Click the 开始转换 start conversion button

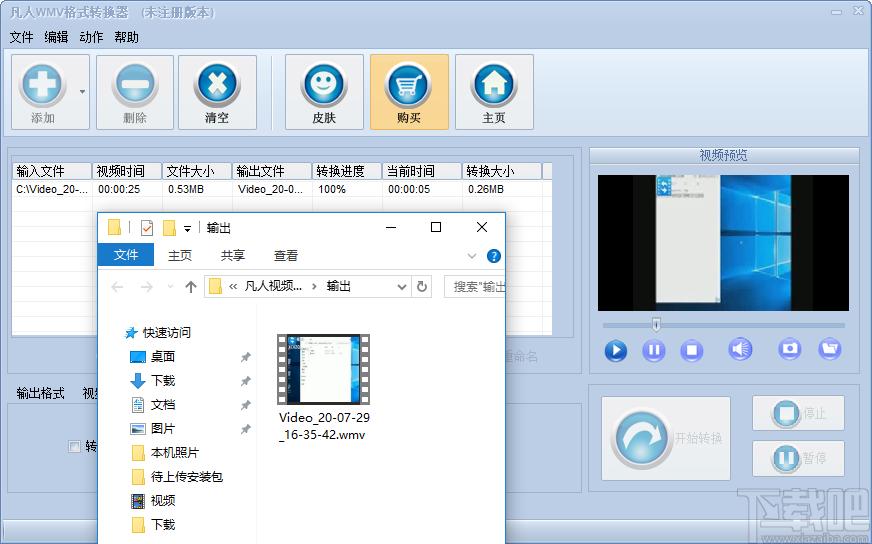pyautogui.click(x=666, y=438)
